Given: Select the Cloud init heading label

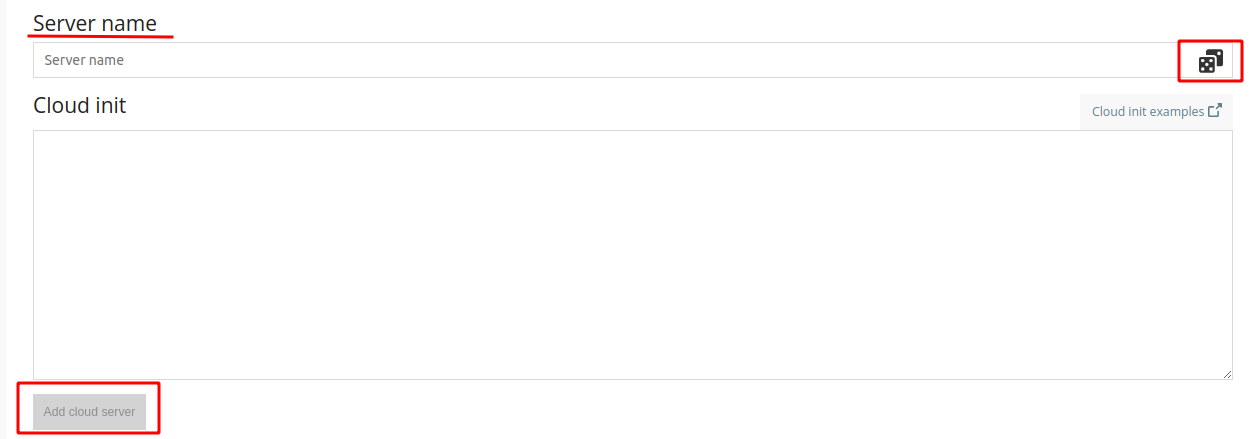Looking at the screenshot, I should coord(80,105).
